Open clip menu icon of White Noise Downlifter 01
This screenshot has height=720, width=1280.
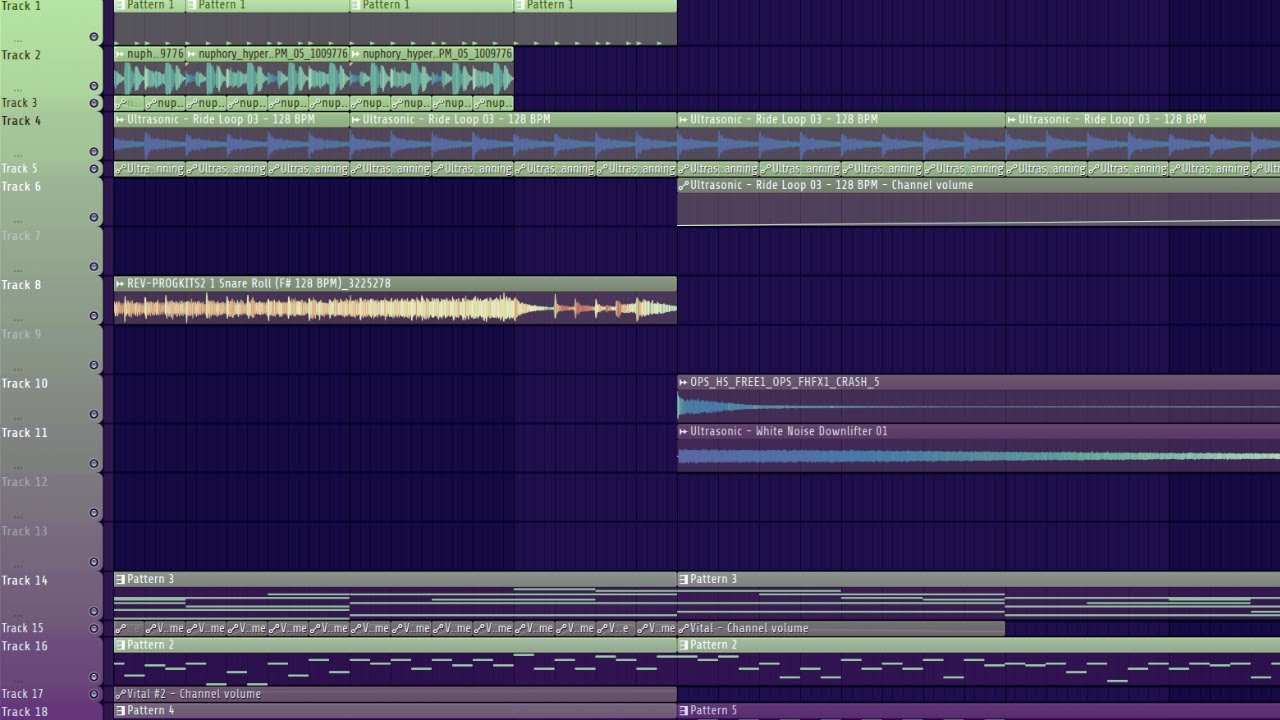coord(683,431)
